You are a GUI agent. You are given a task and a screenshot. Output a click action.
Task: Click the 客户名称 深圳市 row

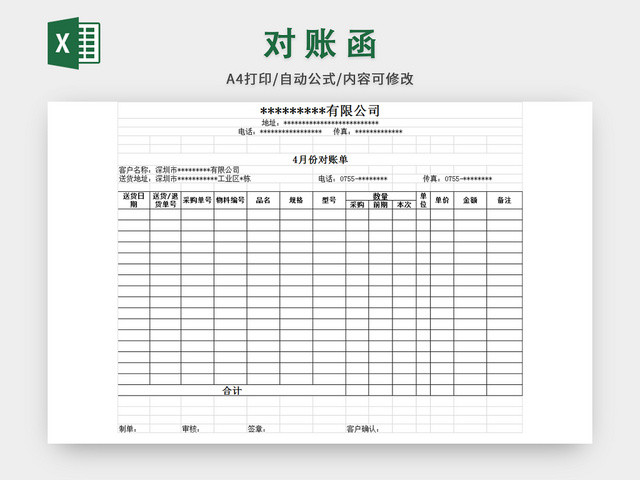tap(179, 170)
